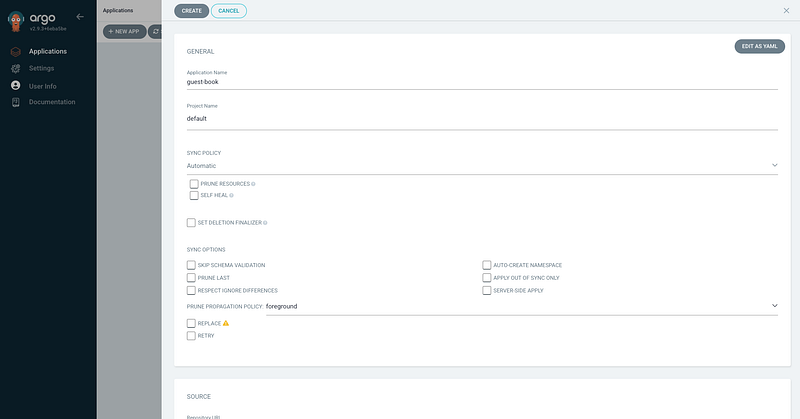Click the GENERAL section heading
This screenshot has width=800, height=419.
tap(201, 52)
